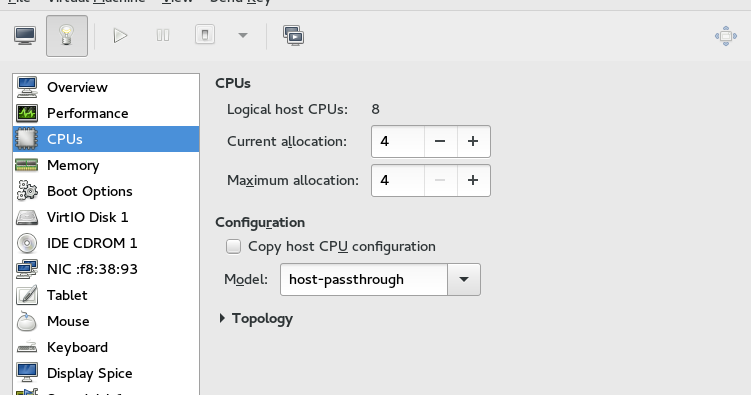Open the manage snapshots icon
This screenshot has width=751, height=395.
click(x=293, y=36)
